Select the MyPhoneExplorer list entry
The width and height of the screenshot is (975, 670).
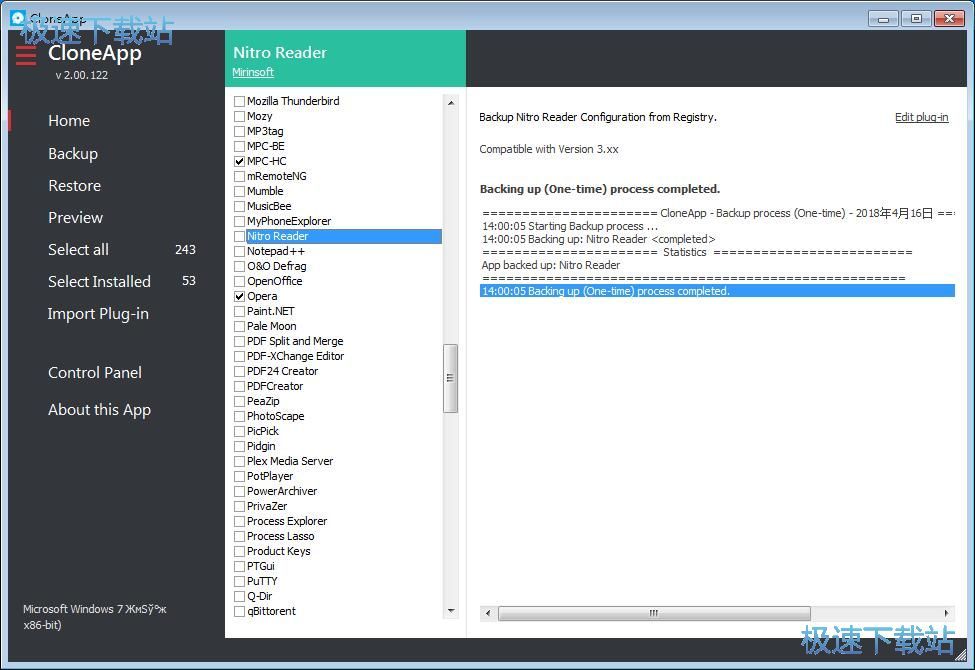[x=289, y=221]
